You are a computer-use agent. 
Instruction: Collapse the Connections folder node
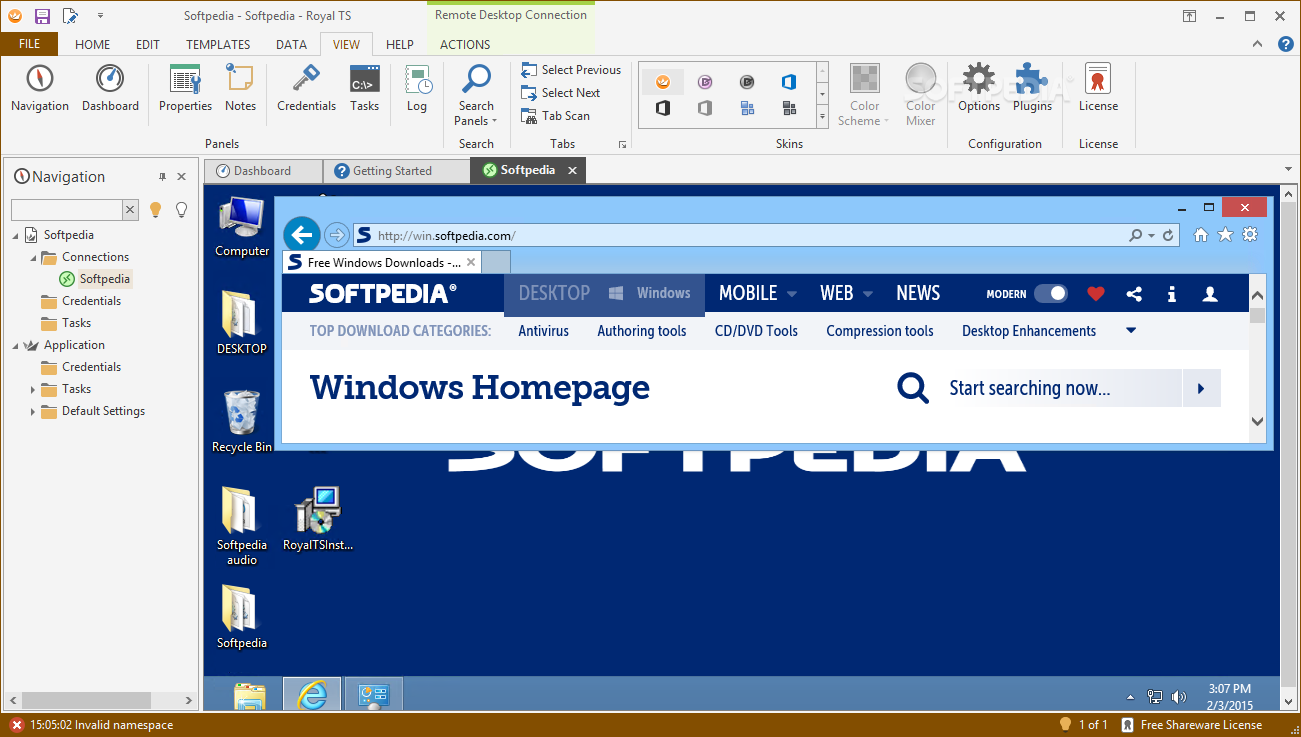33,257
